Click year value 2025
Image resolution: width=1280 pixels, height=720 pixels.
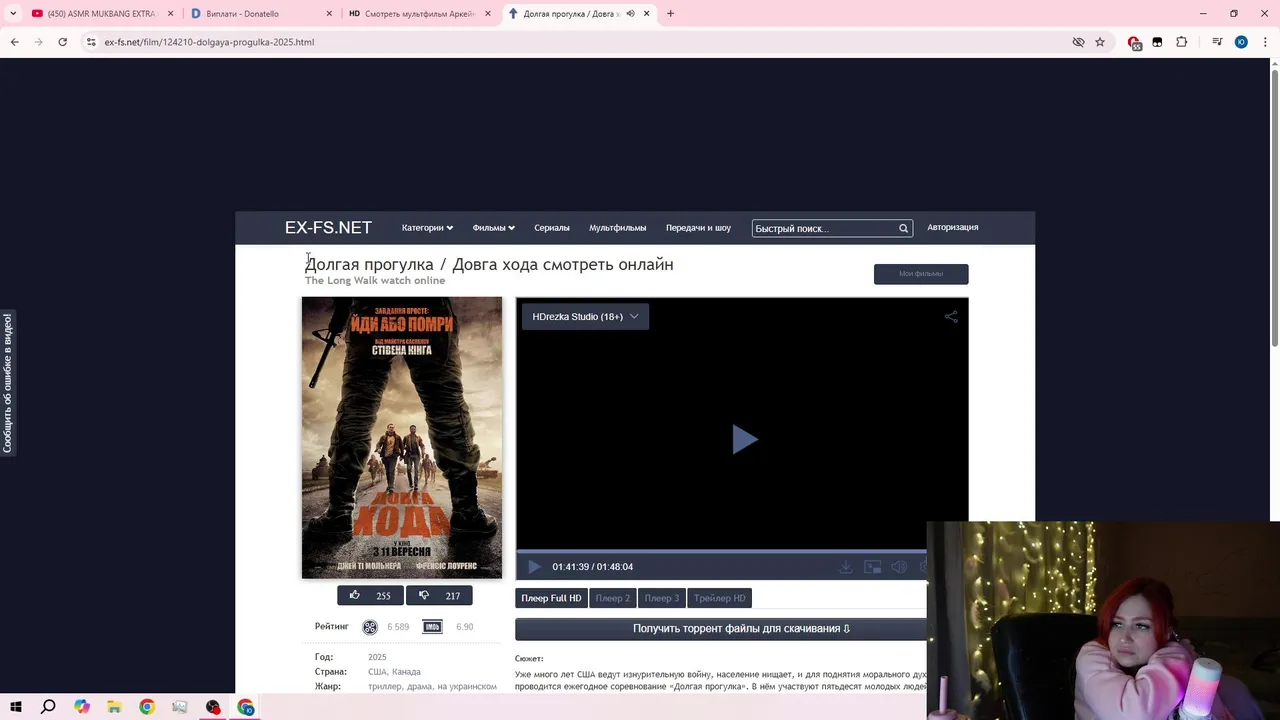[377, 657]
